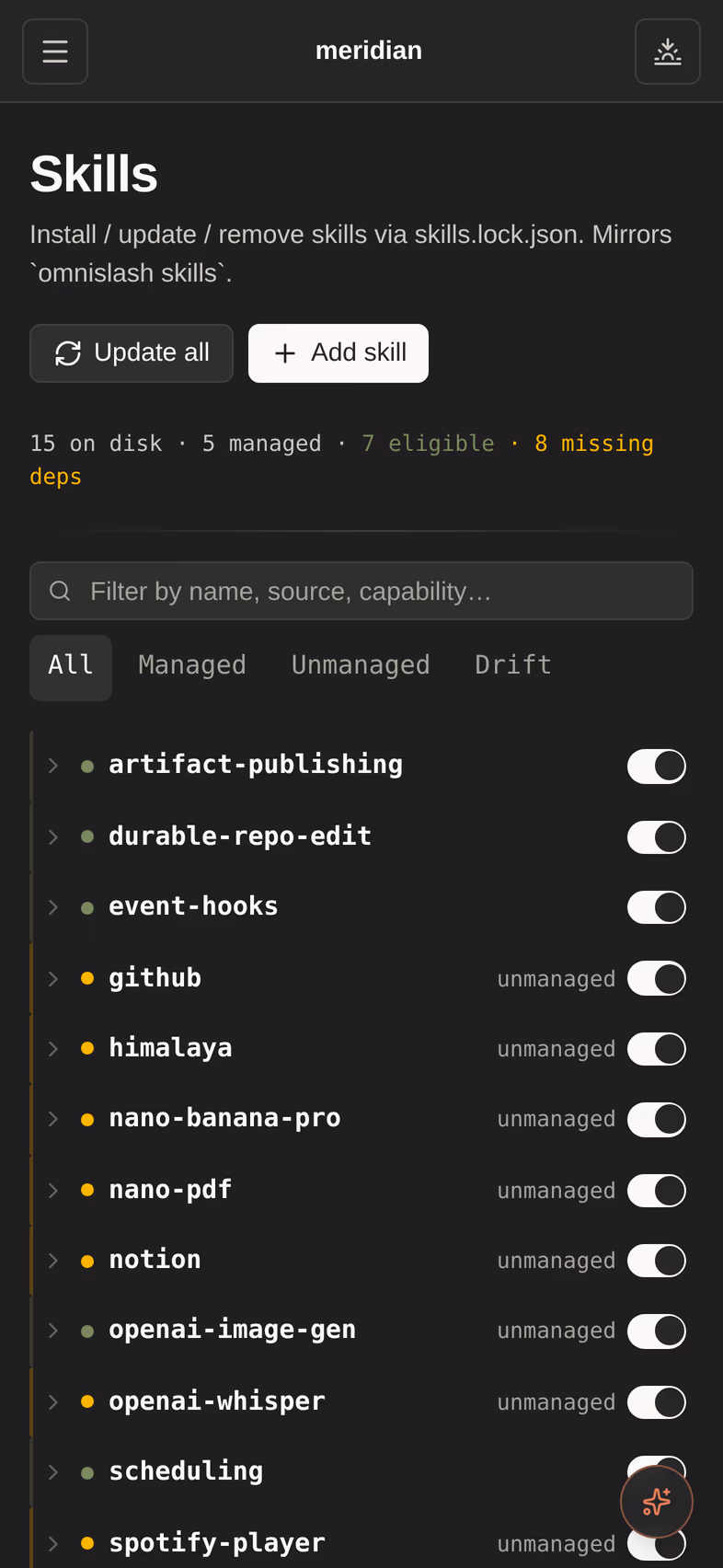Click the floating sparkle assistant button
The height and width of the screenshot is (1568, 723).
657,1502
